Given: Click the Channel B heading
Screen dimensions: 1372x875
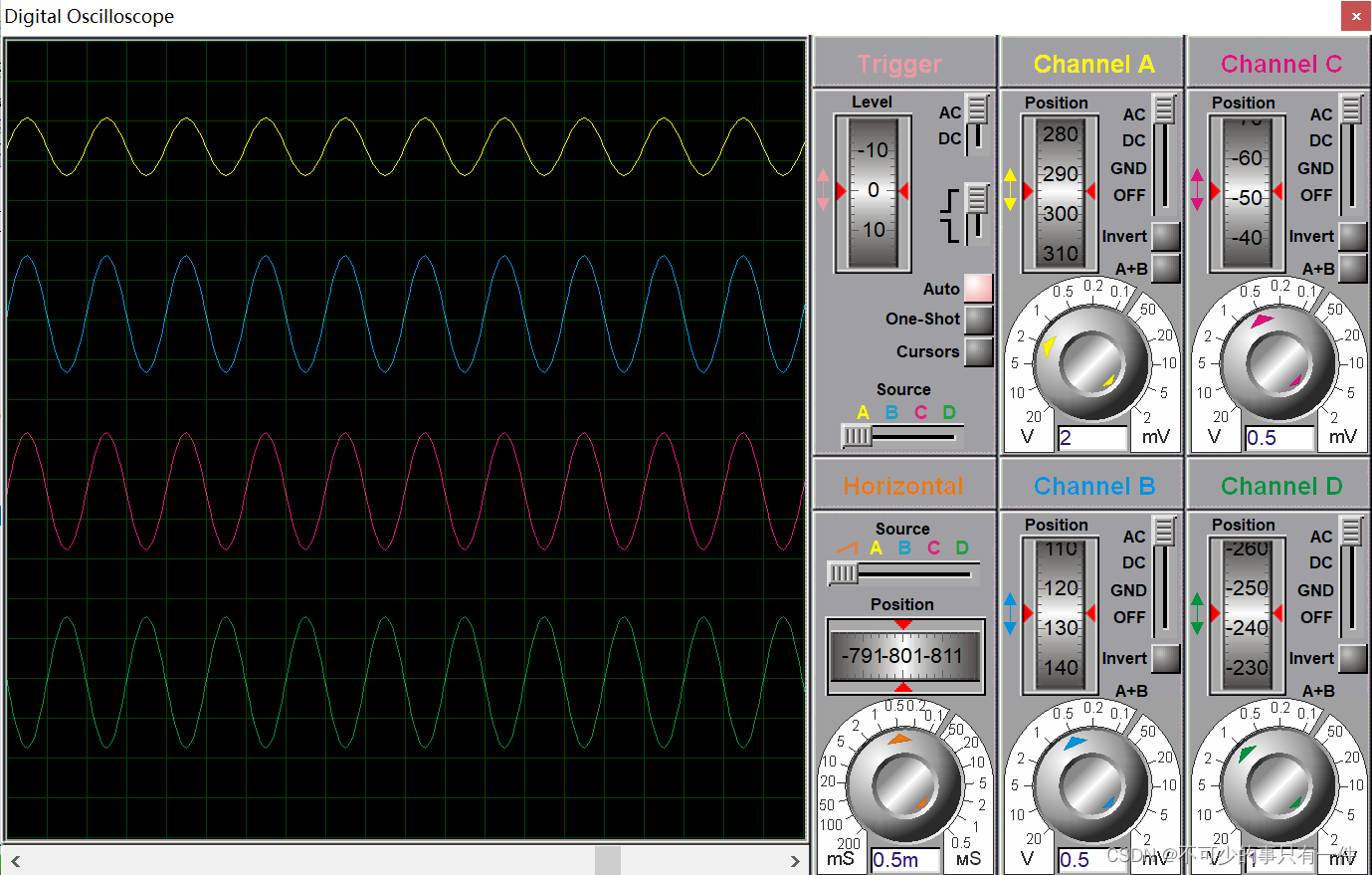Looking at the screenshot, I should [x=1093, y=486].
